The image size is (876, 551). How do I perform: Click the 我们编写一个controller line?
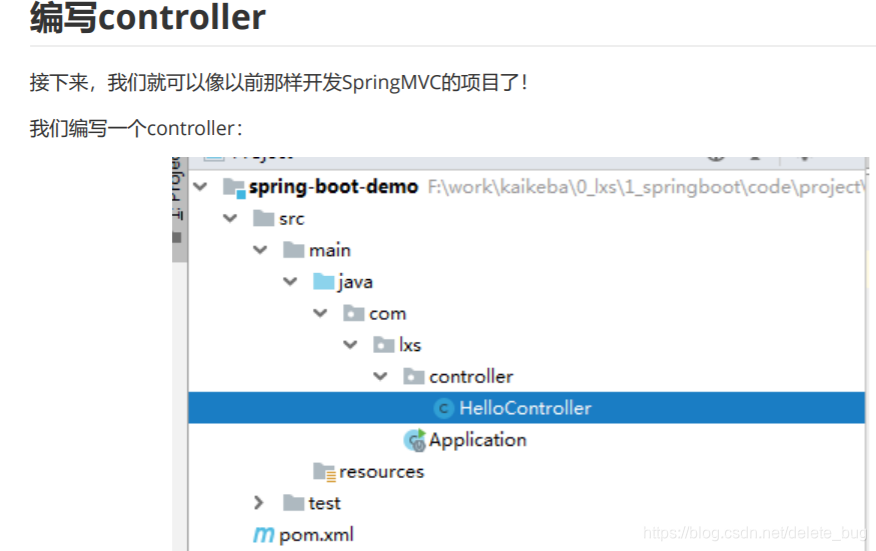coord(136,129)
